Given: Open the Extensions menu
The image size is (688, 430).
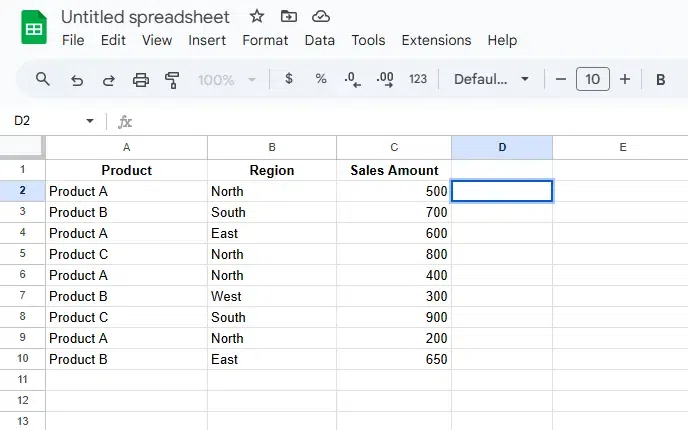Looking at the screenshot, I should point(436,40).
